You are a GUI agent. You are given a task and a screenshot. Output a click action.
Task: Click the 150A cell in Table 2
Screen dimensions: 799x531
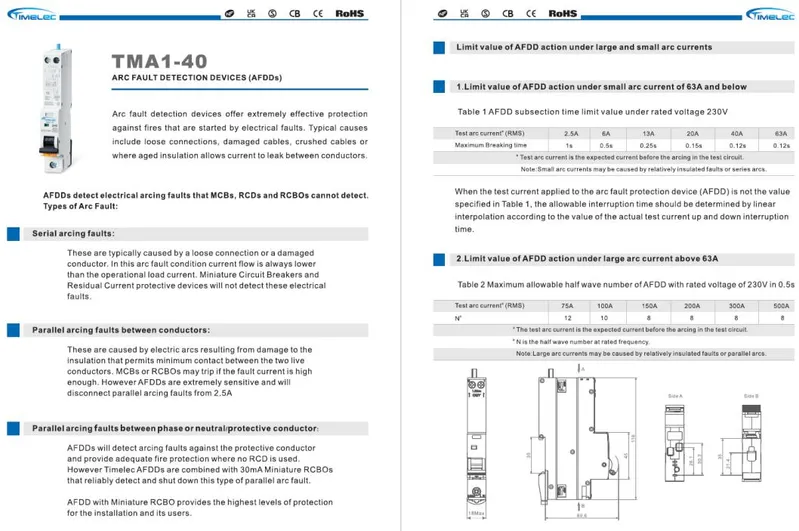[649, 306]
